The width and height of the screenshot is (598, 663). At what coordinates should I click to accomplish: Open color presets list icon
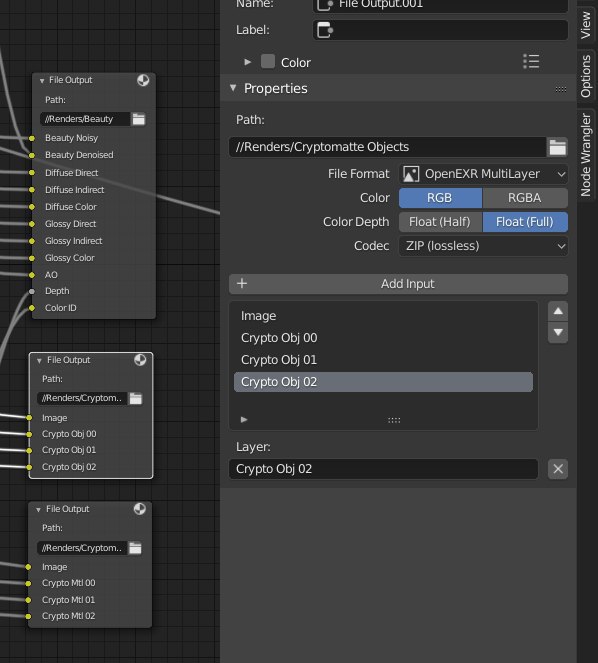531,62
